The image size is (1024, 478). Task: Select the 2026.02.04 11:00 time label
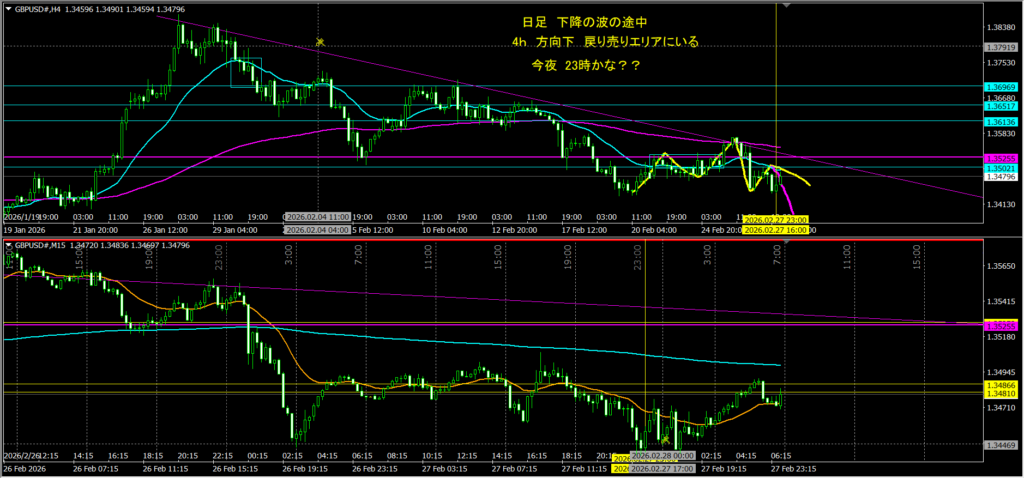pos(317,216)
